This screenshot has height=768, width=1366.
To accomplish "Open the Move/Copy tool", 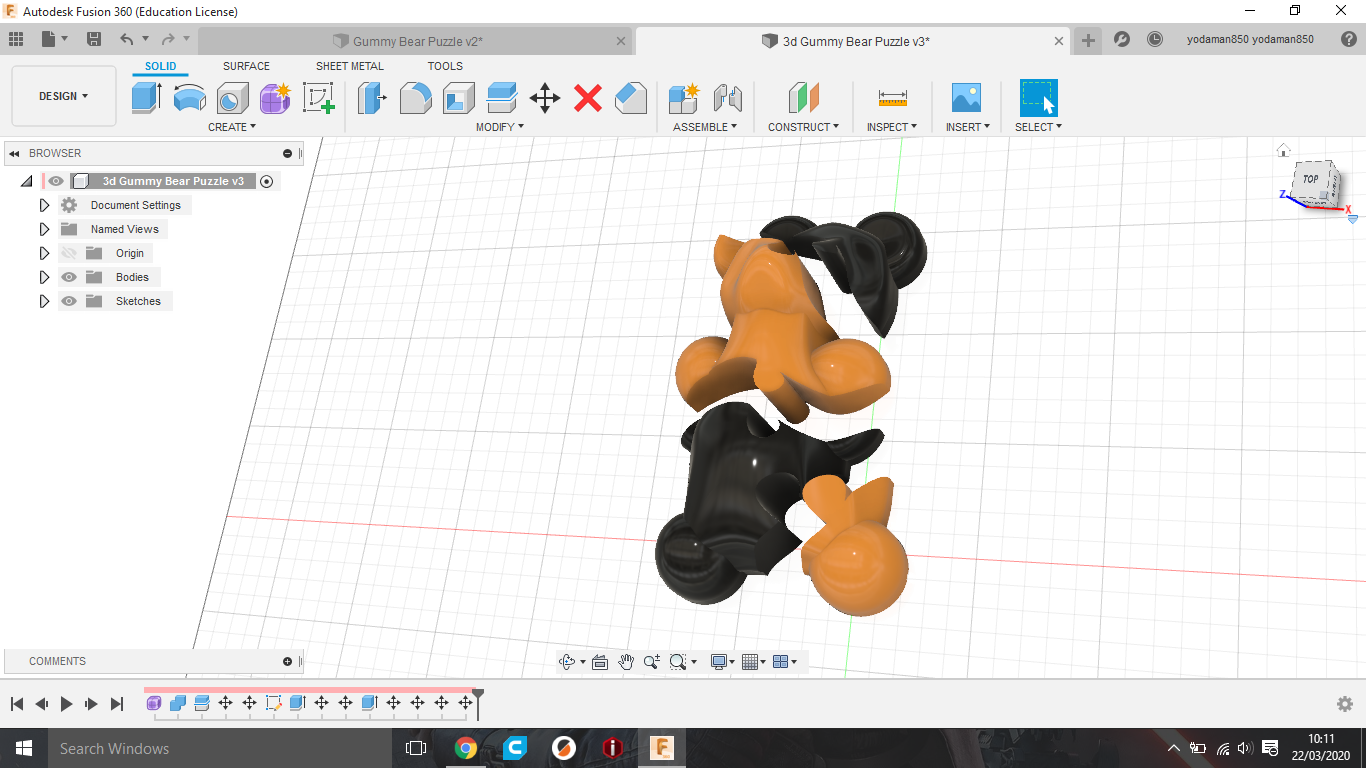I will (544, 98).
